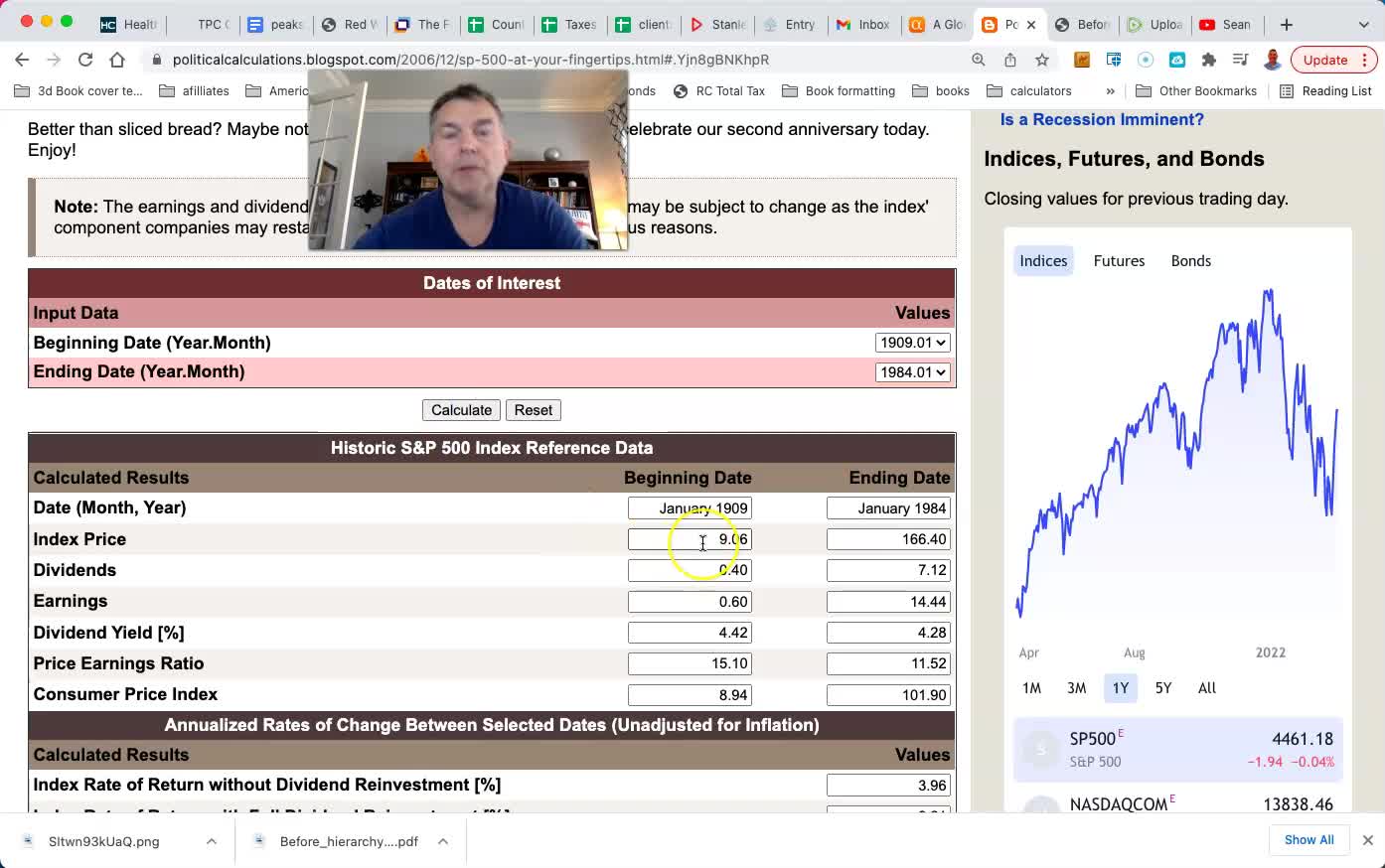Viewport: 1385px width, 868px height.
Task: Open the Extensions puzzle piece menu
Action: tap(1209, 60)
